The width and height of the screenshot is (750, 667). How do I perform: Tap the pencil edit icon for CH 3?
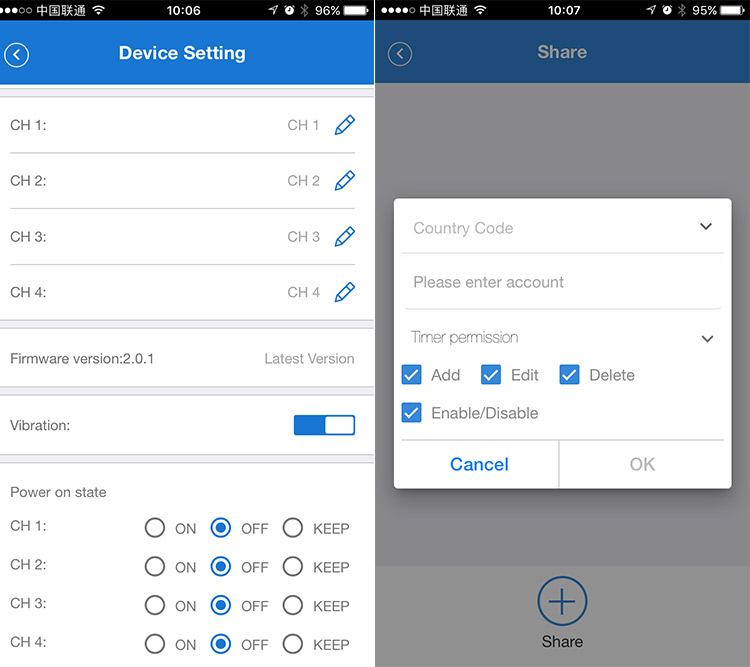click(x=344, y=237)
